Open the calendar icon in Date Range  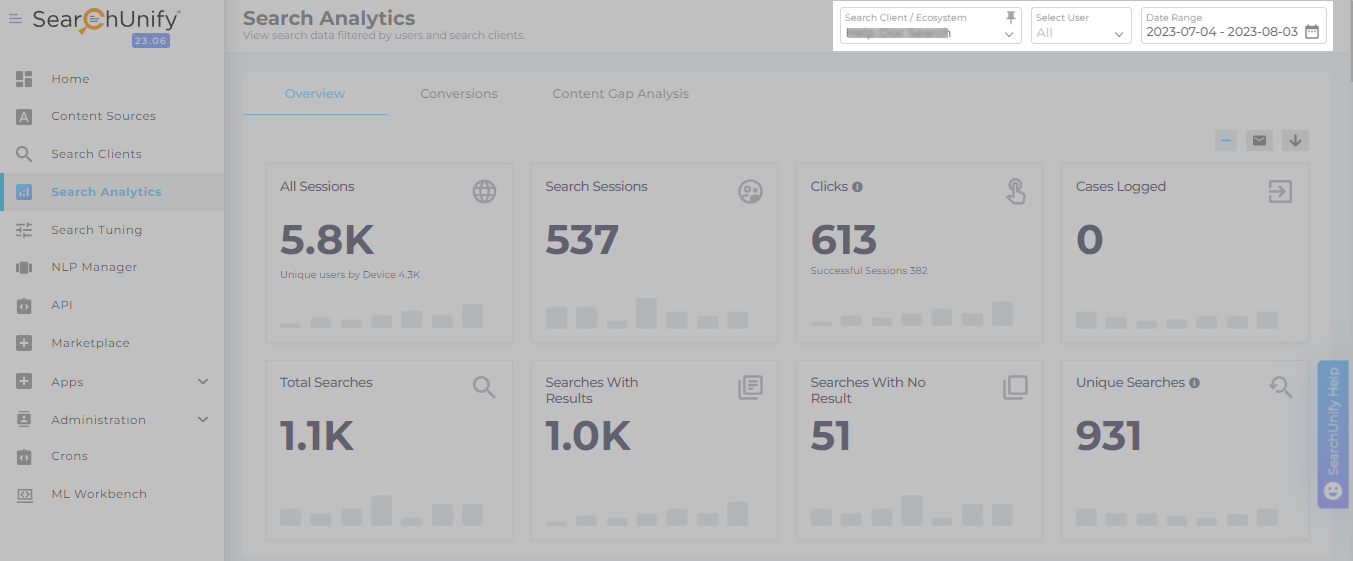coord(1312,32)
